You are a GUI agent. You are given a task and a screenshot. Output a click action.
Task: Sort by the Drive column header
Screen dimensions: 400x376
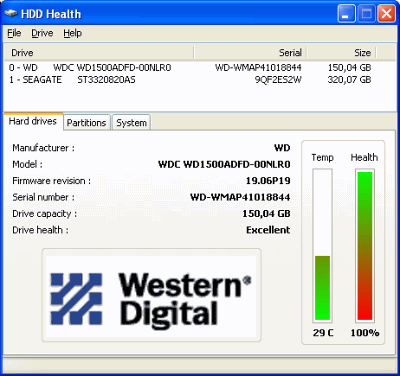[99, 53]
